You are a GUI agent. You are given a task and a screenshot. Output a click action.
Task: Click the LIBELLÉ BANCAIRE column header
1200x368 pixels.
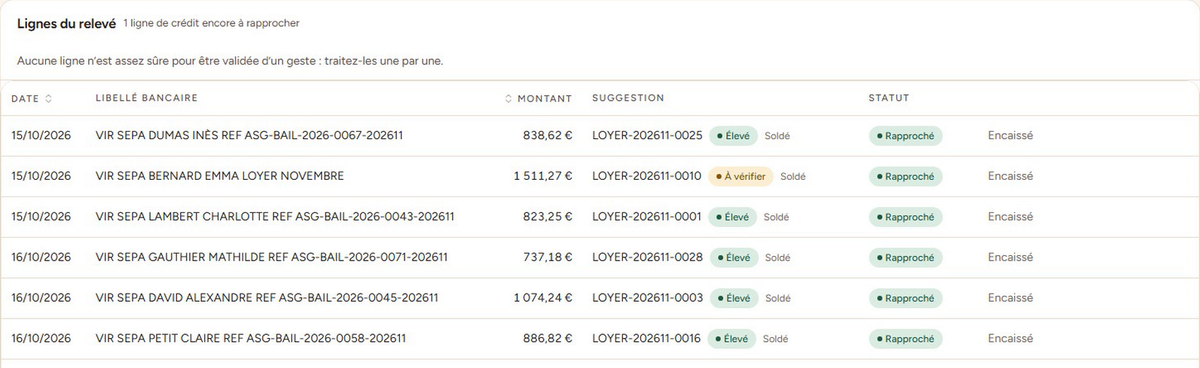click(146, 98)
